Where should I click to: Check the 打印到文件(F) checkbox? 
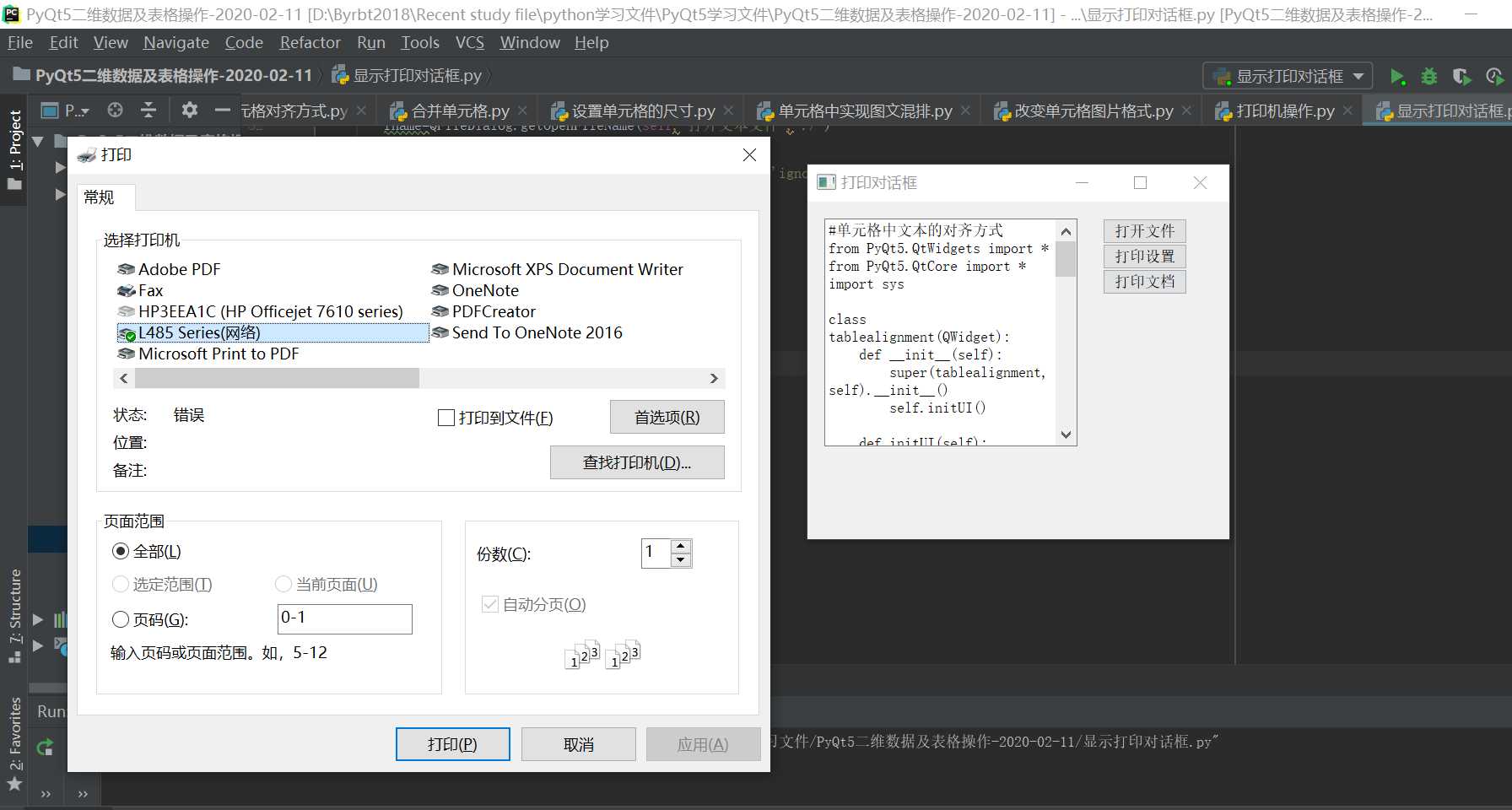(446, 418)
